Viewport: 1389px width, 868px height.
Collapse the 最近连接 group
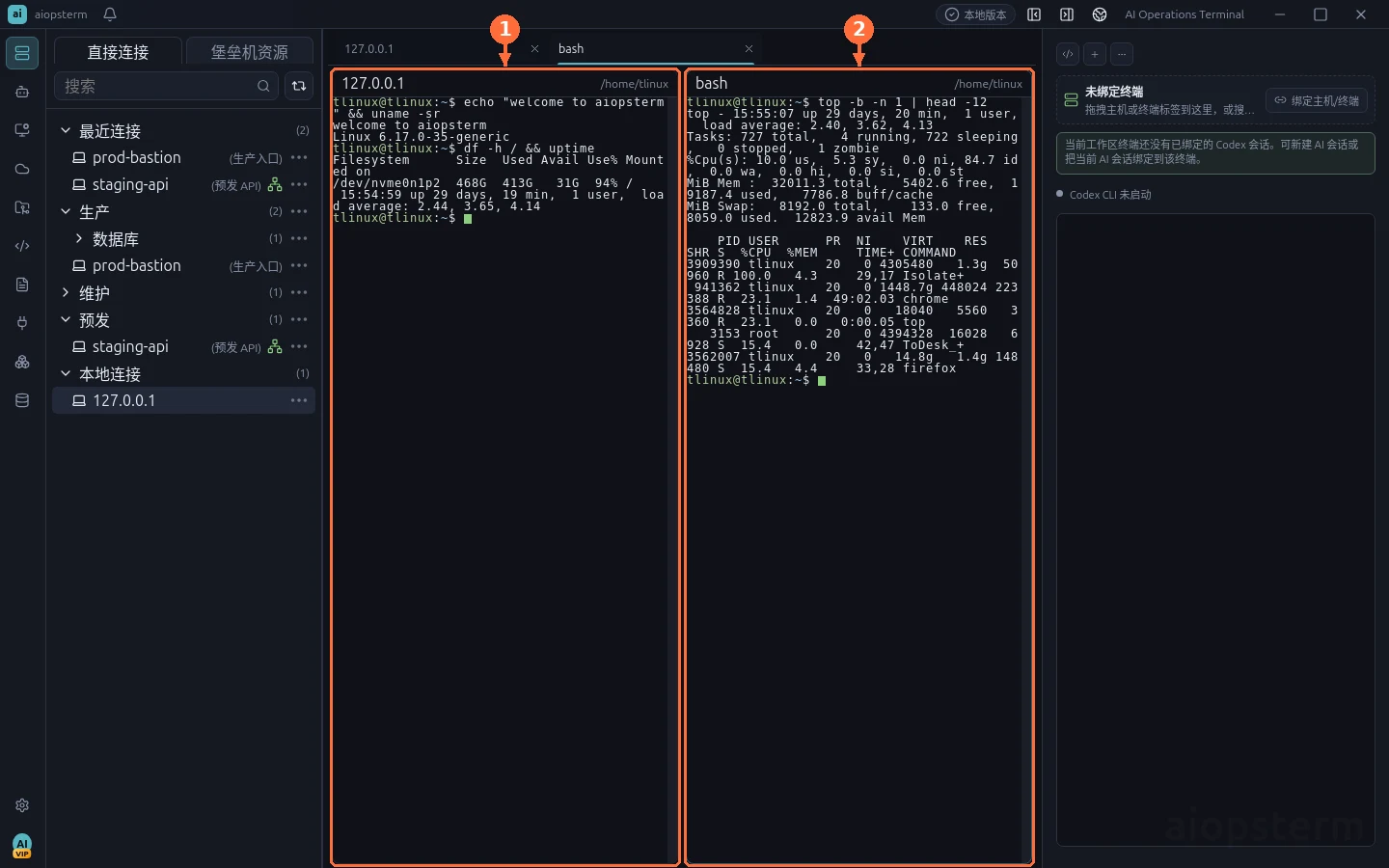coord(66,130)
